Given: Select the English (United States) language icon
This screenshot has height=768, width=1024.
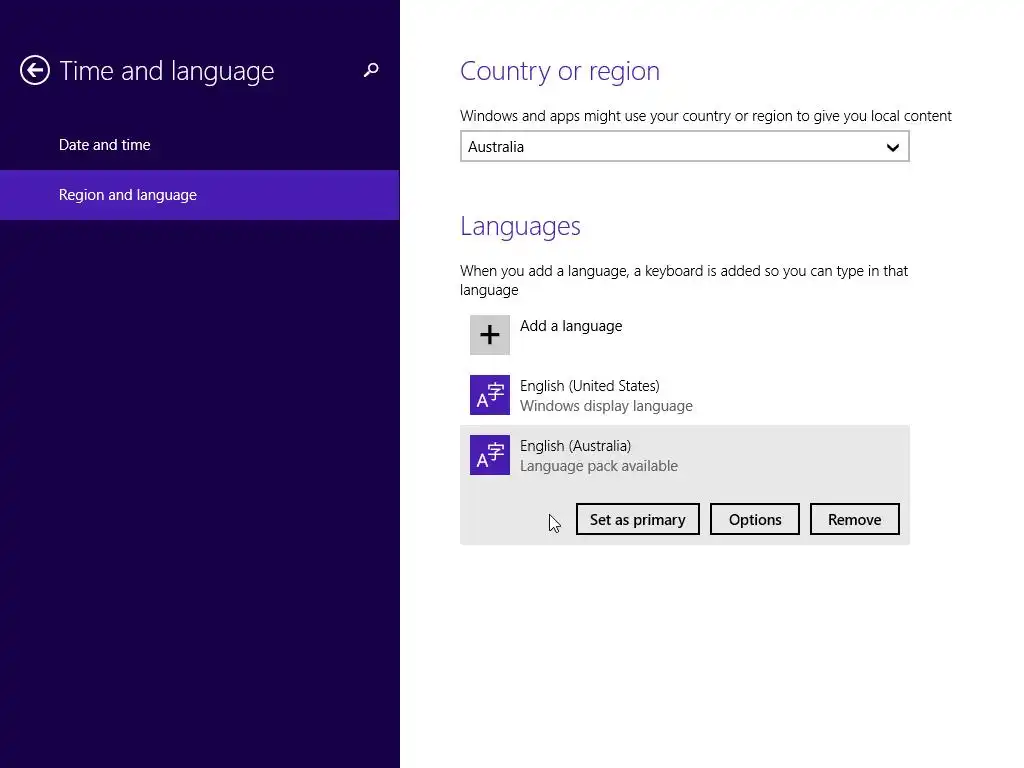Looking at the screenshot, I should click(490, 395).
